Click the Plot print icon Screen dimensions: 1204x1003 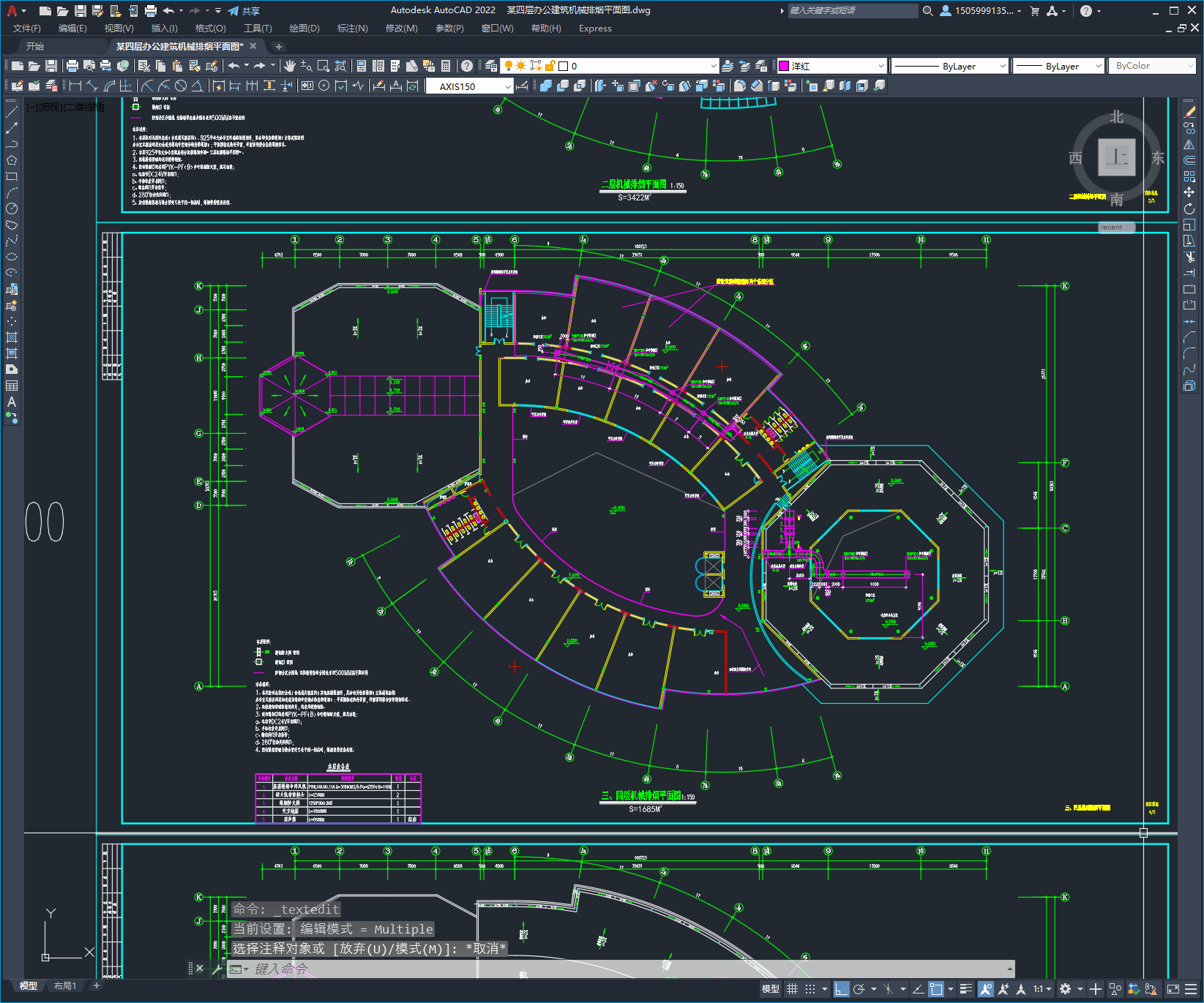click(72, 66)
